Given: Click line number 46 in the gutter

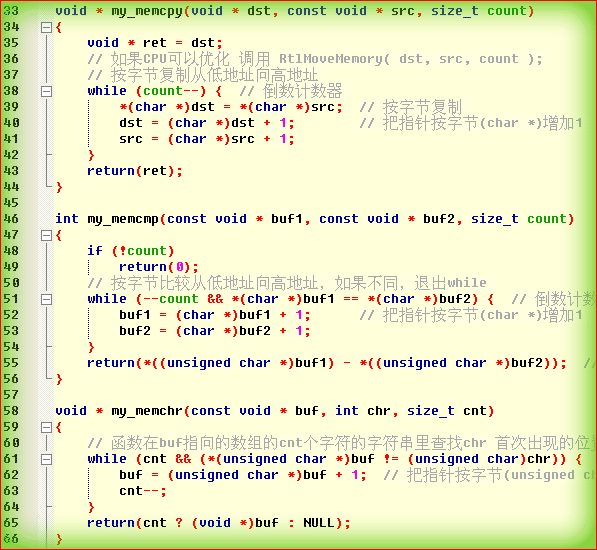Looking at the screenshot, I should point(11,219).
